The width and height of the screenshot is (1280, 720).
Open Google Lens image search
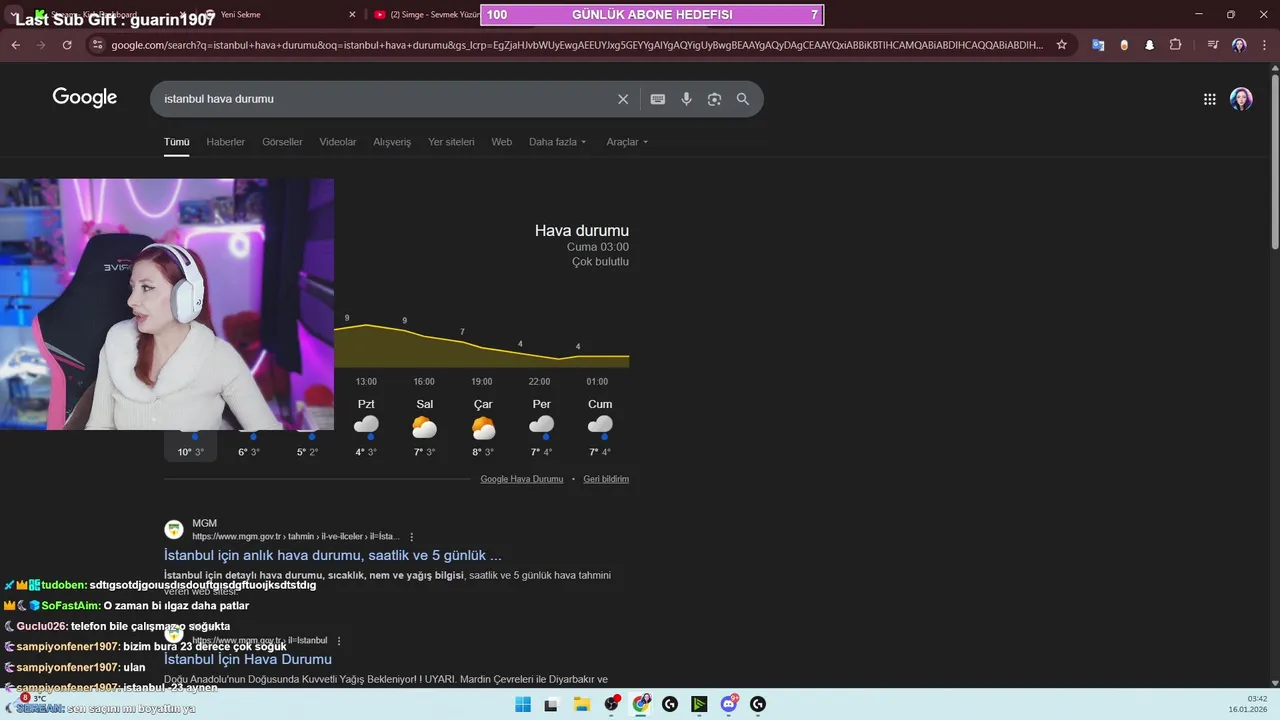[714, 99]
